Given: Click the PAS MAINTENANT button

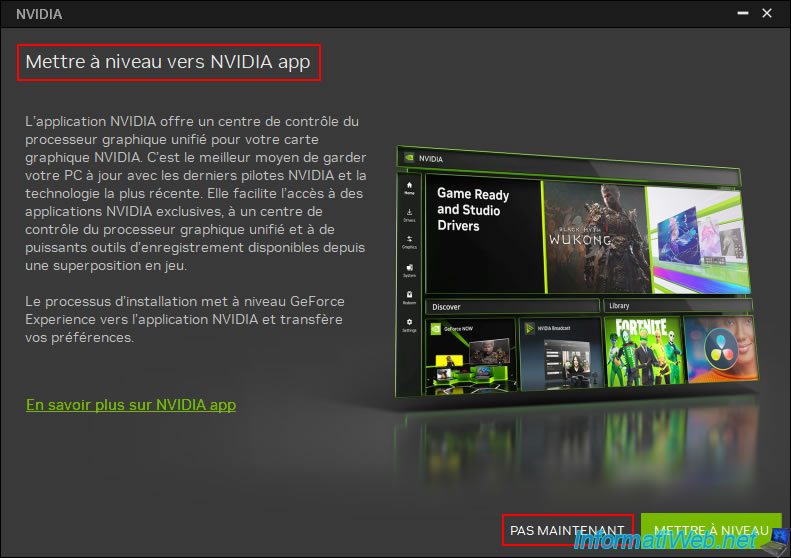Looking at the screenshot, I should tap(568, 530).
